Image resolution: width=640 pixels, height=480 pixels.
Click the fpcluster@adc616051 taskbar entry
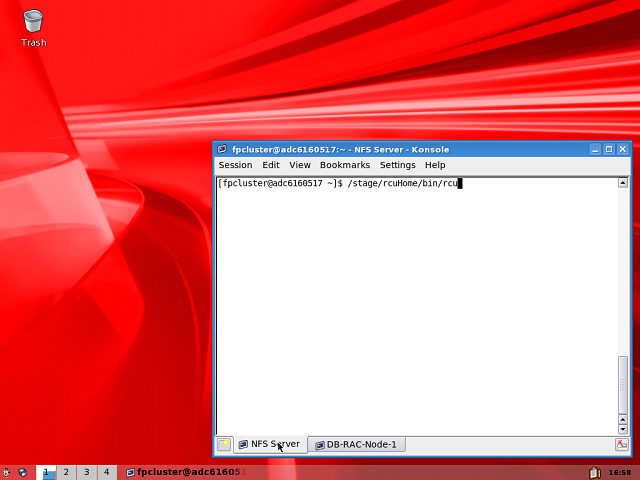(186, 472)
